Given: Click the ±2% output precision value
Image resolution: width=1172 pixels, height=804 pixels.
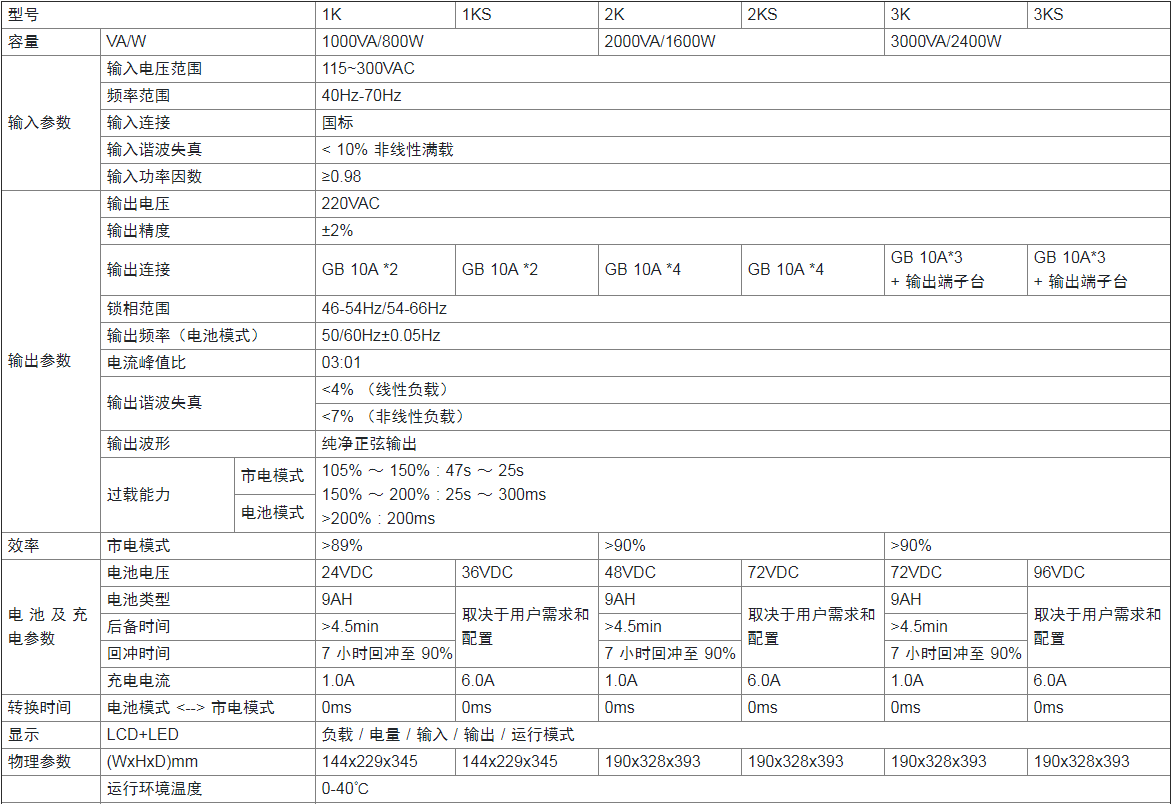Looking at the screenshot, I should click(338, 231).
